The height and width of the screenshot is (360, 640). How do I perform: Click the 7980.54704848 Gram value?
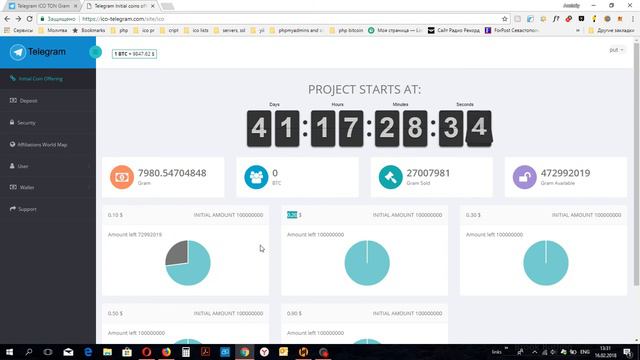point(172,173)
